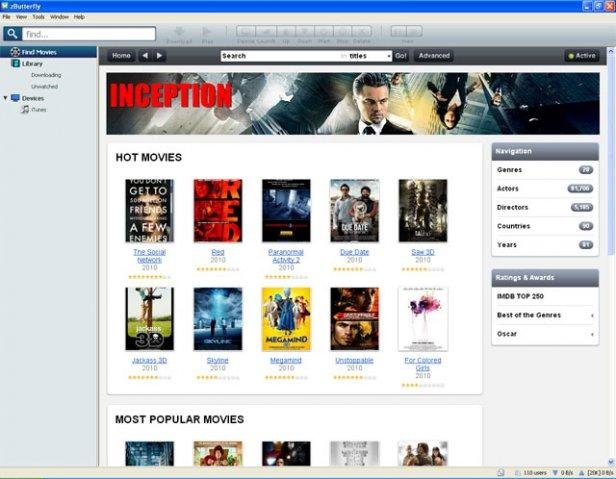The height and width of the screenshot is (479, 616).
Task: Open the Help menu
Action: pos(79,17)
